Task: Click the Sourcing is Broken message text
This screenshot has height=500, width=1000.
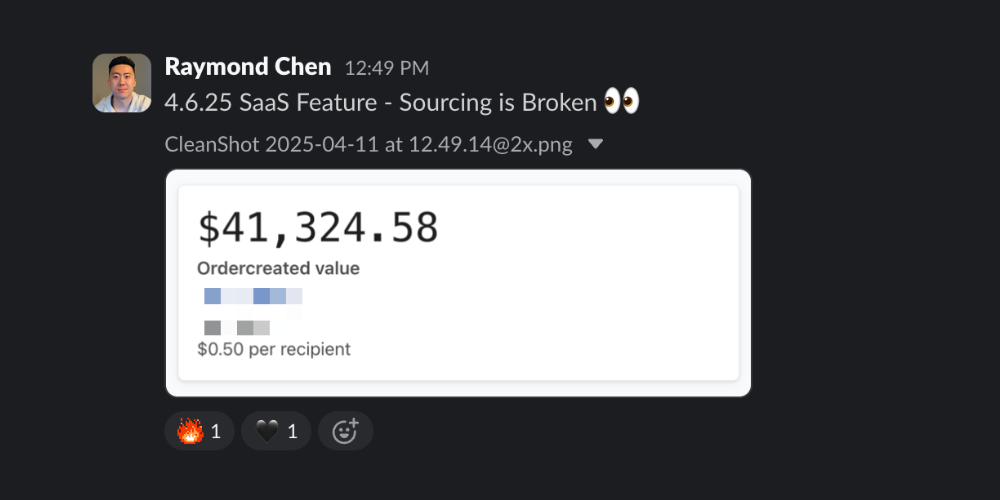Action: tap(498, 103)
